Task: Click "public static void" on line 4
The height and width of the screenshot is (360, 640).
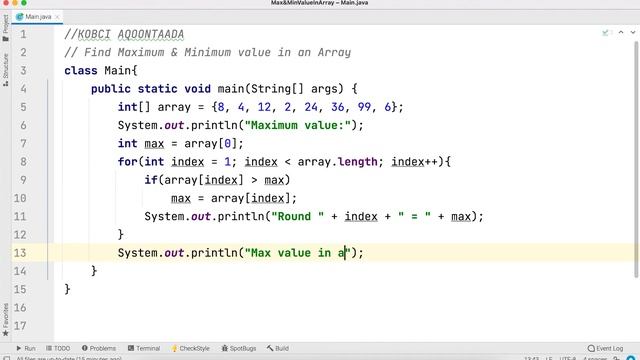Action: [151, 89]
